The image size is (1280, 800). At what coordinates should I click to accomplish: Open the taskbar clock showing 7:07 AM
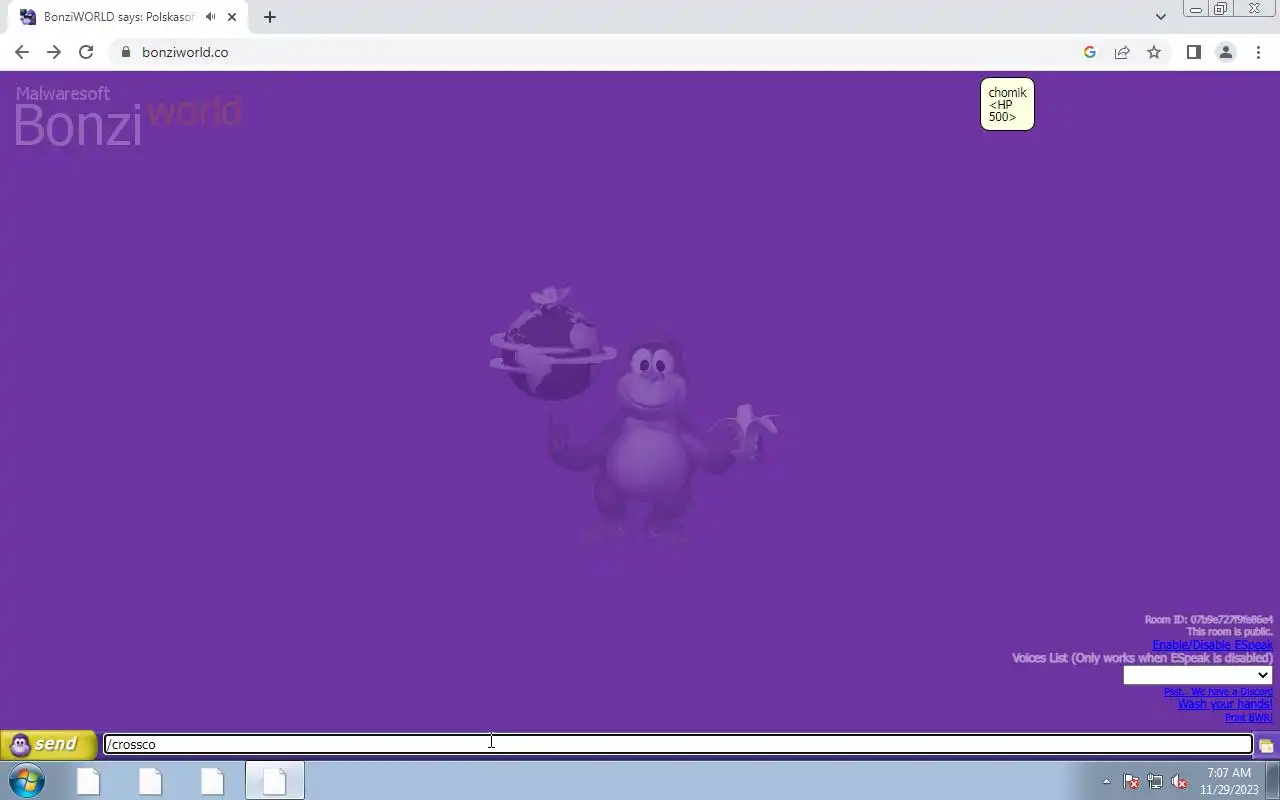[1229, 781]
